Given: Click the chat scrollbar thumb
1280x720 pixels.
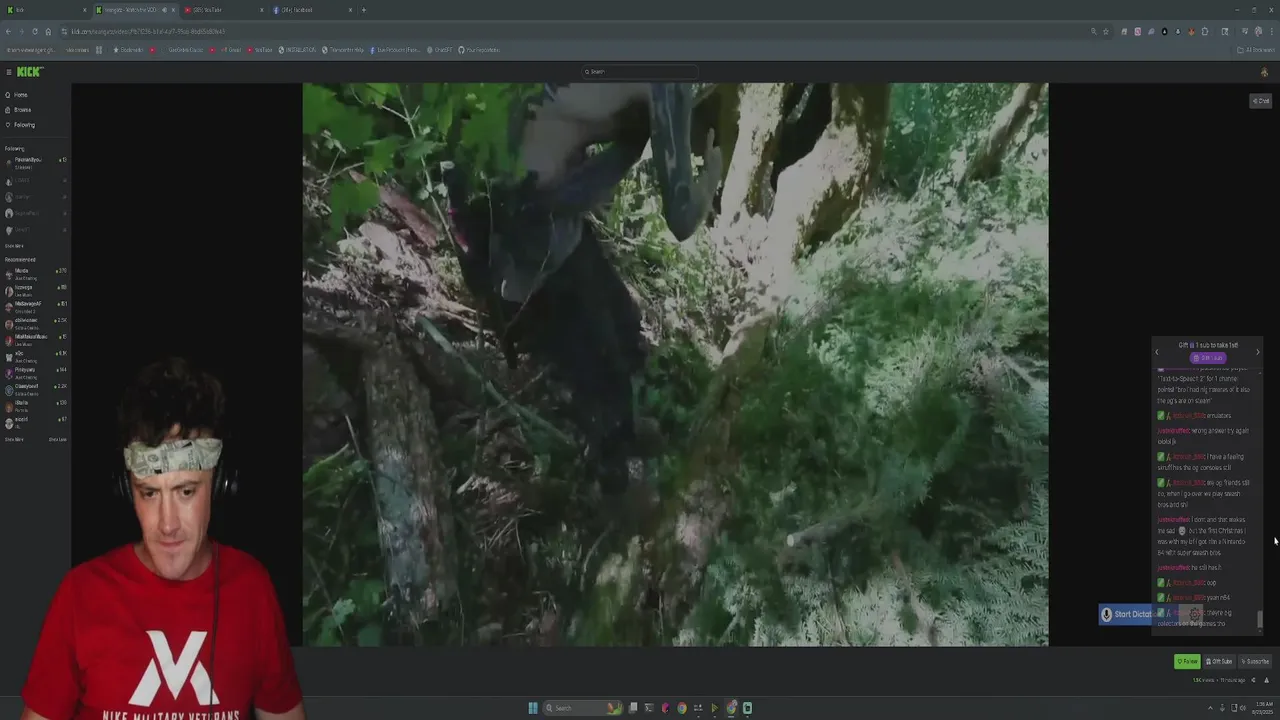Looking at the screenshot, I should pyautogui.click(x=1260, y=620).
